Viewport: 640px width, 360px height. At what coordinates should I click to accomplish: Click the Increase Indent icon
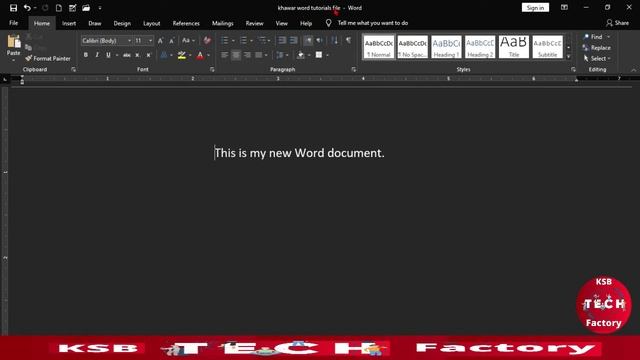(293, 40)
